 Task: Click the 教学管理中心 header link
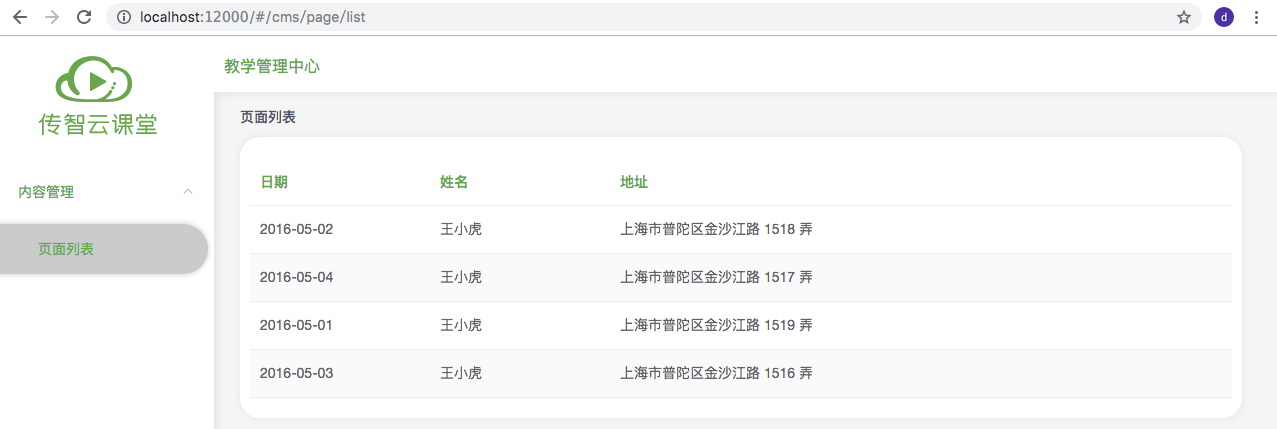272,67
